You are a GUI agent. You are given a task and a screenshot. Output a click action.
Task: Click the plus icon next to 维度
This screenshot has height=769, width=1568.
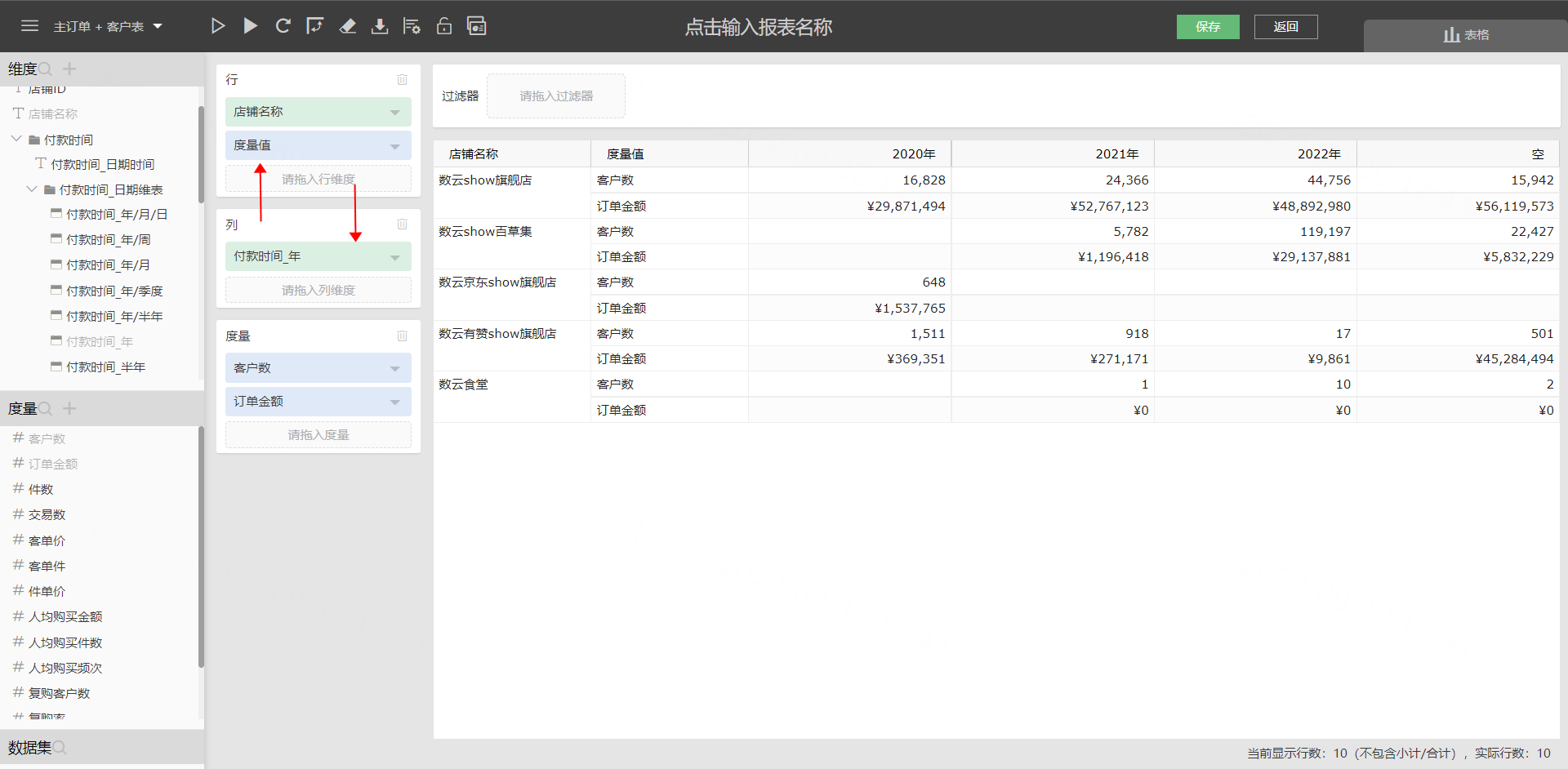(69, 69)
